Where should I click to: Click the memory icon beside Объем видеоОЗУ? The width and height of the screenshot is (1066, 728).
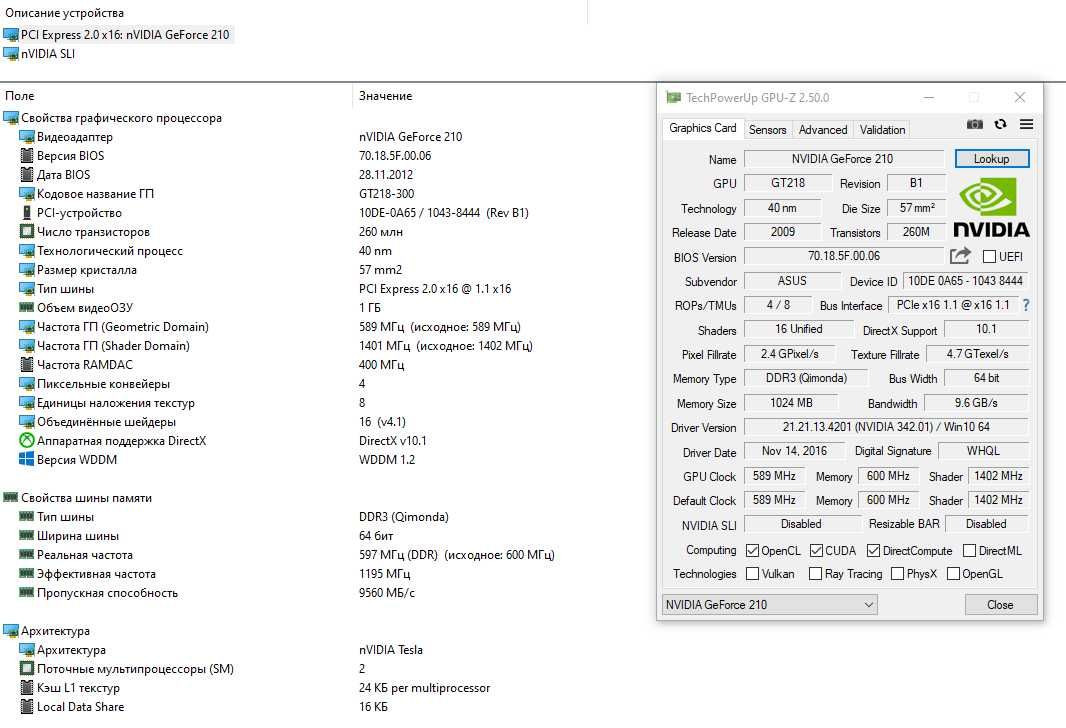27,307
